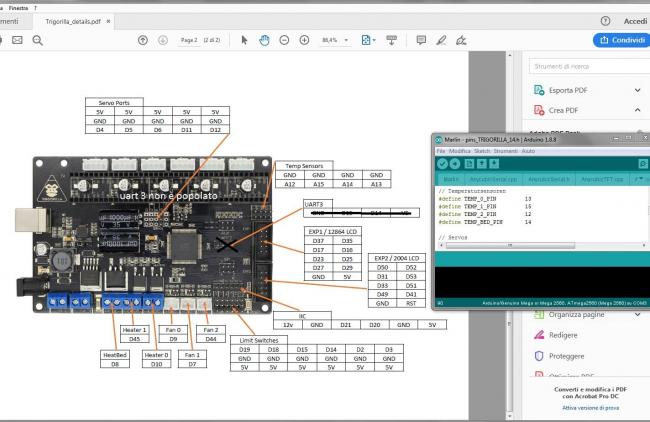
Task: Zoom in with the plus icon
Action: point(303,39)
